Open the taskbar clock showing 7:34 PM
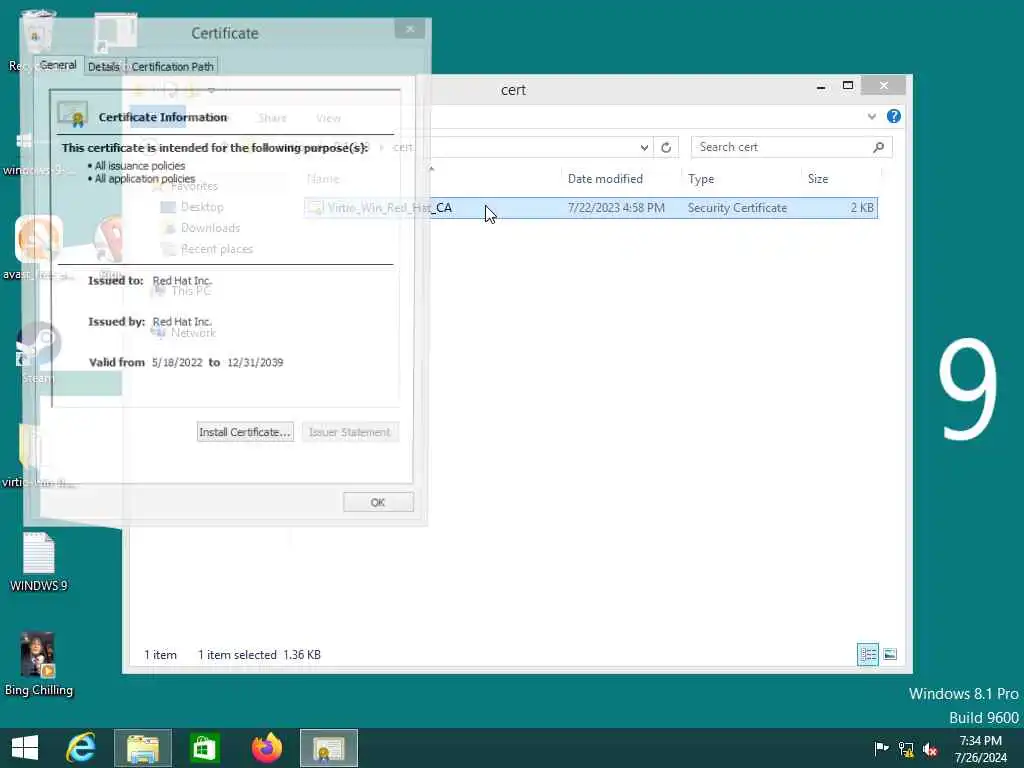Viewport: 1024px width, 768px height. [980, 748]
